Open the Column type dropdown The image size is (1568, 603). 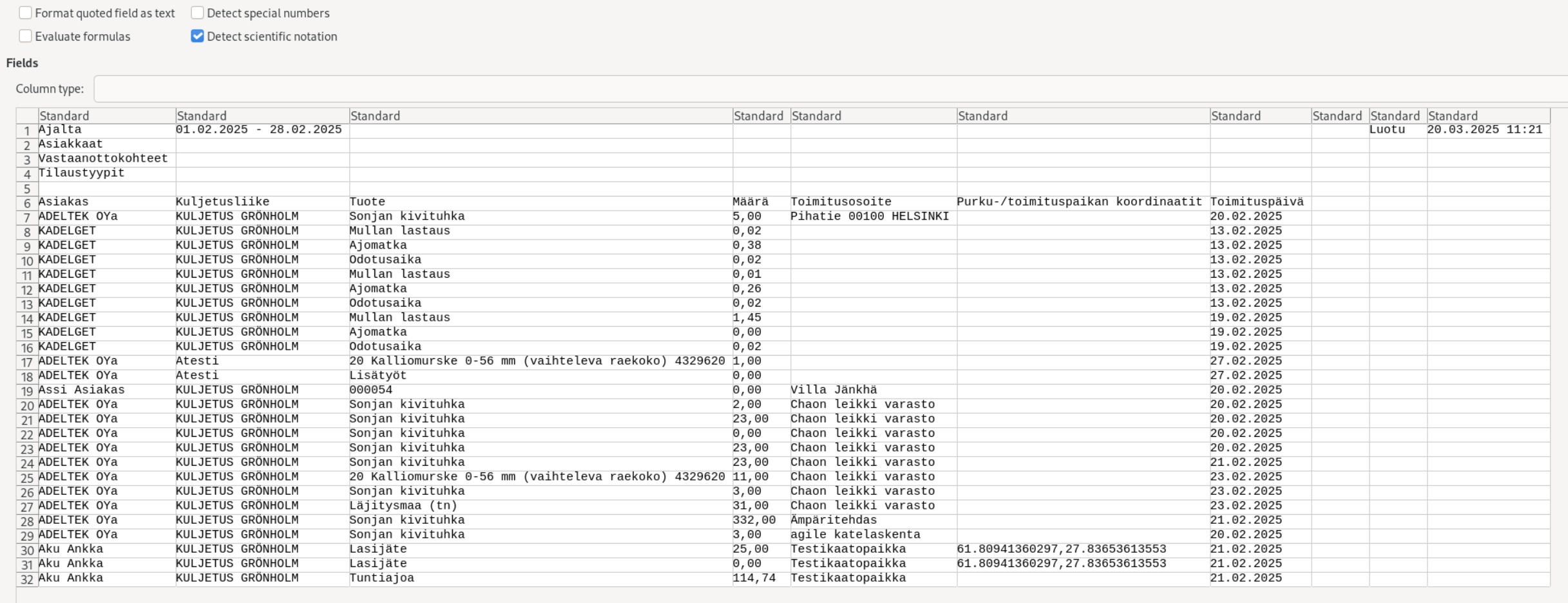pyautogui.click(x=830, y=89)
